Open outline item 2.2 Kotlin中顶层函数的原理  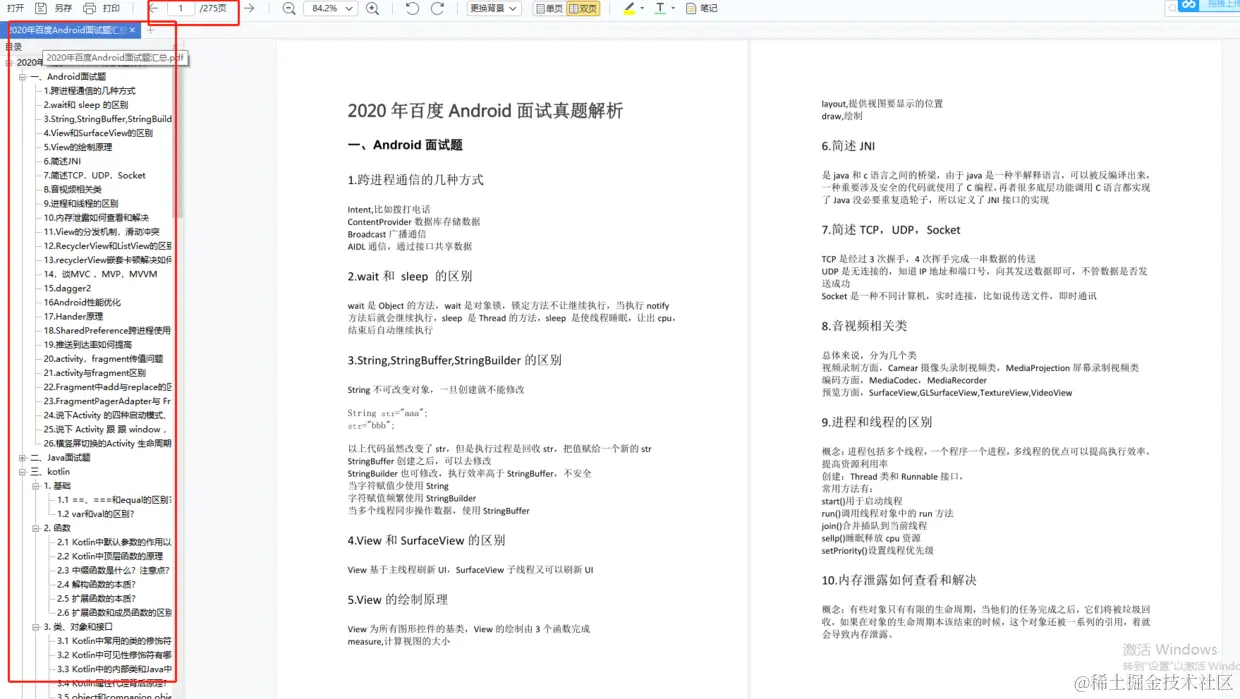pos(110,556)
